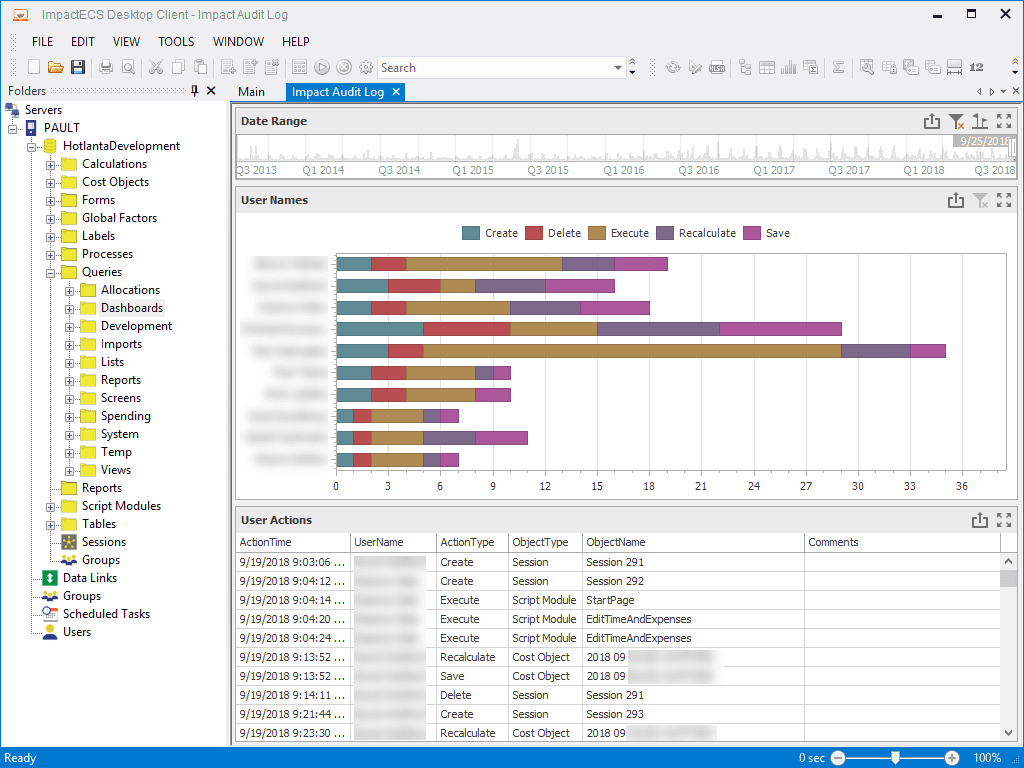Viewport: 1024px width, 768px height.
Task: Click the Print toolbar icon
Action: 106,67
